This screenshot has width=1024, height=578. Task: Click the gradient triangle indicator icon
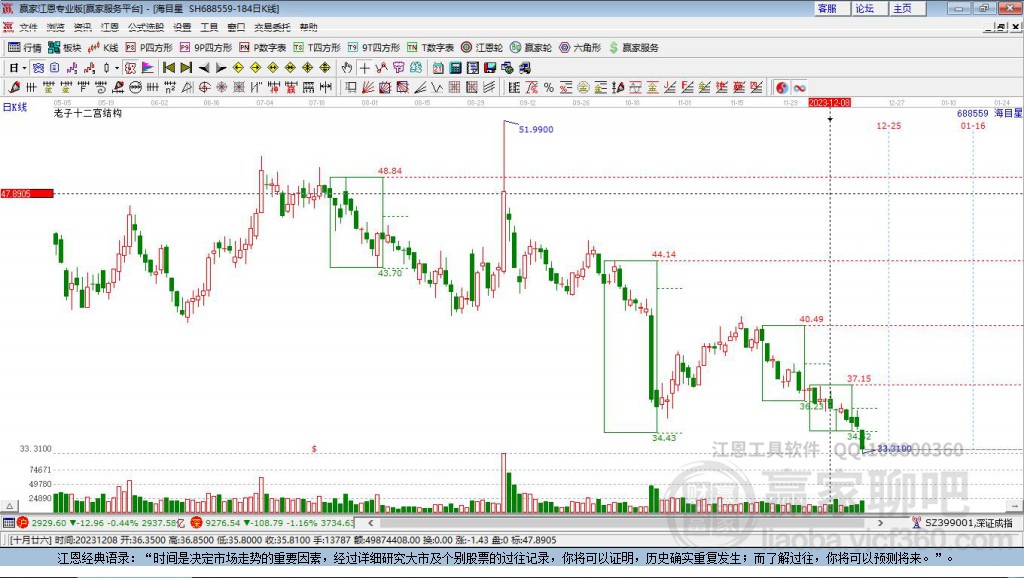point(148,68)
